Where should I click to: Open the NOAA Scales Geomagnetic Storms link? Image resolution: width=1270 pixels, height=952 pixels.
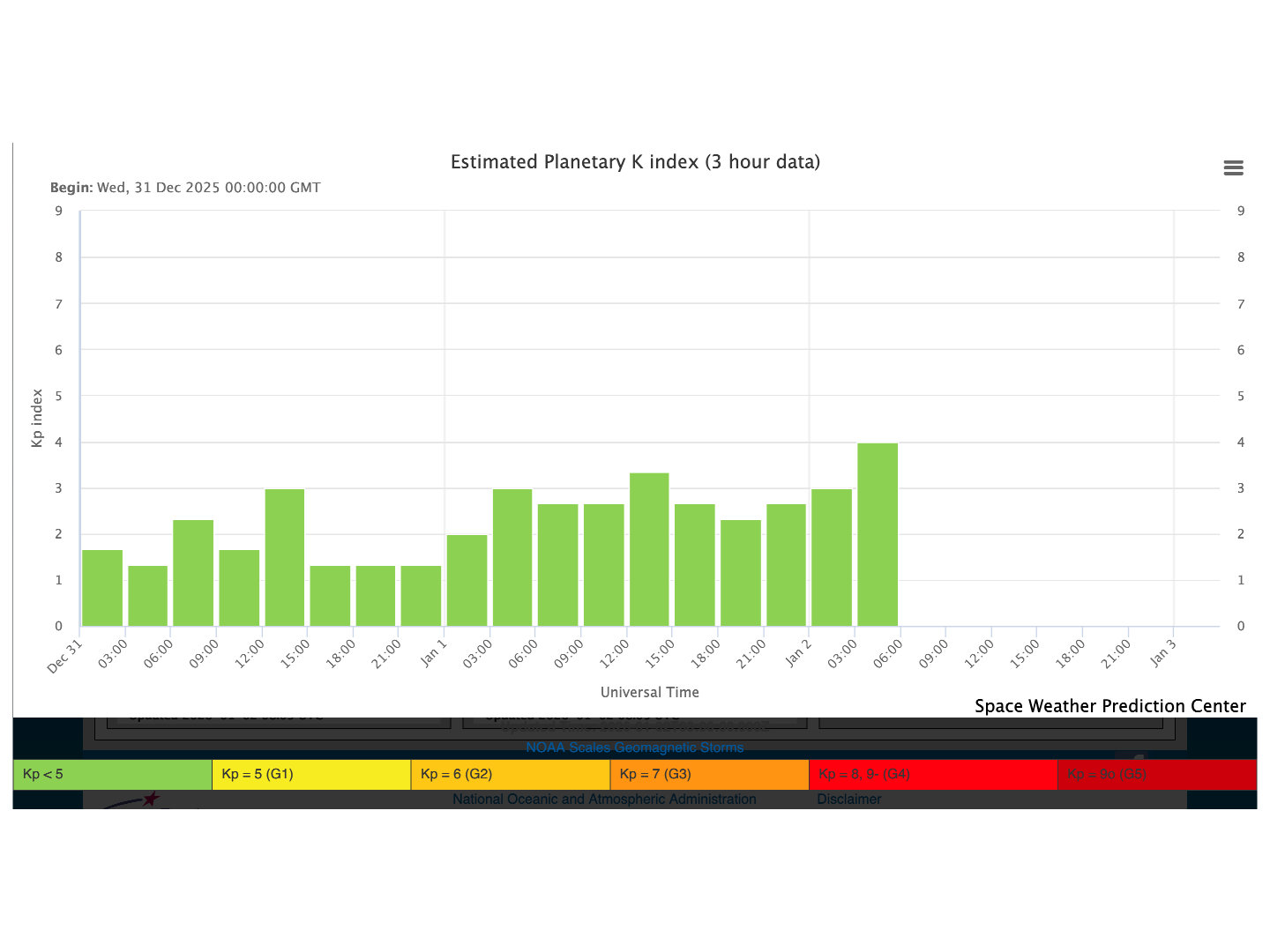(634, 747)
